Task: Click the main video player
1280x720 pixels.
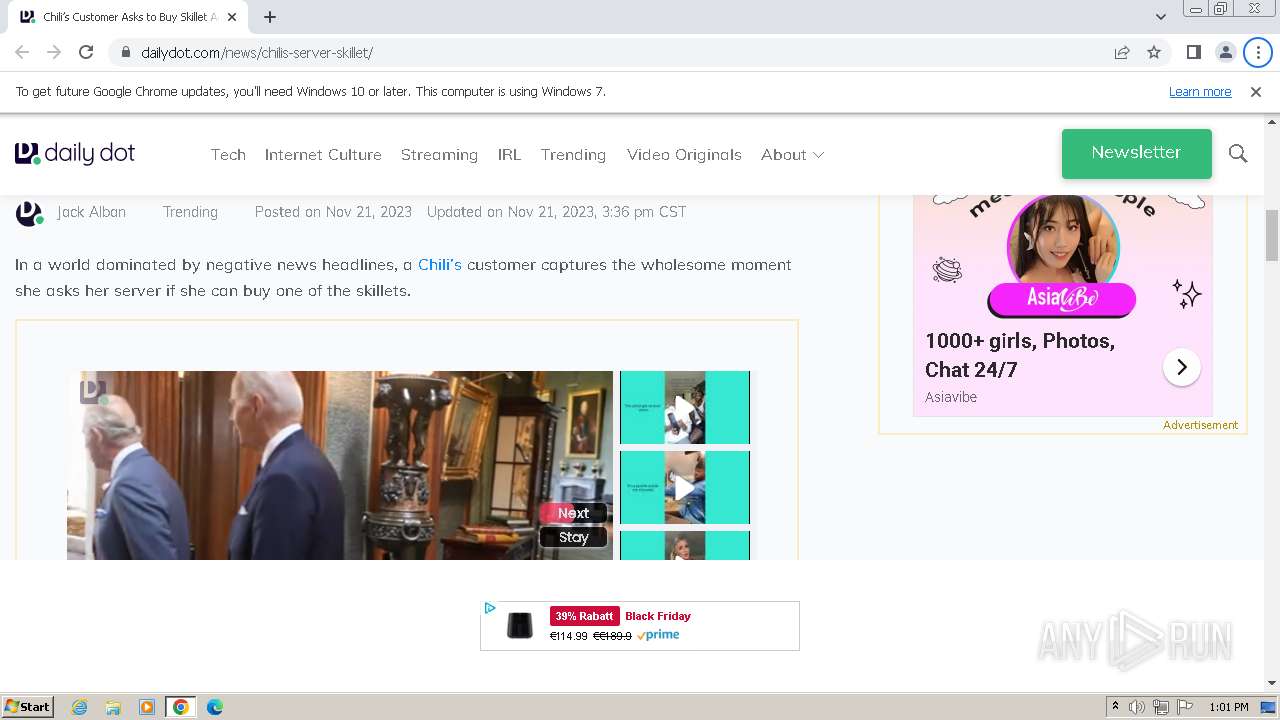Action: (340, 465)
